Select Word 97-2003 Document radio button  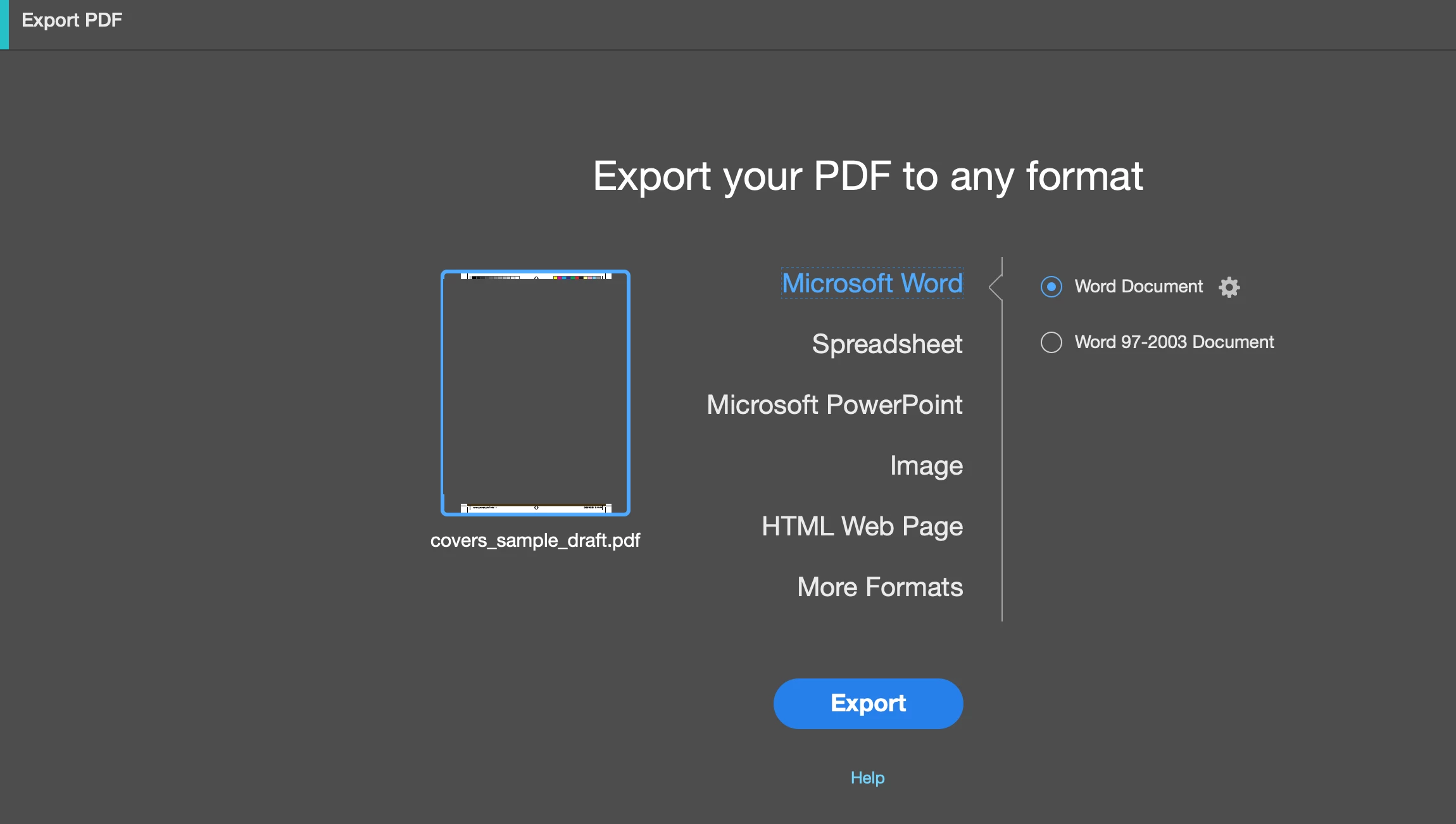(1051, 342)
